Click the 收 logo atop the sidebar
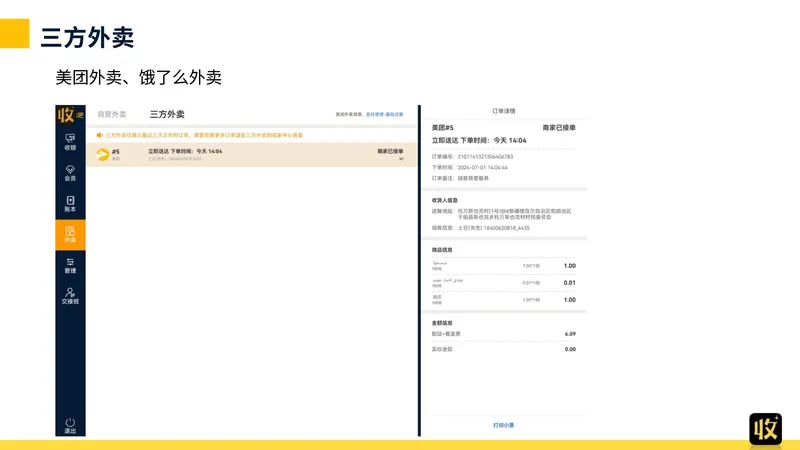 [70, 115]
